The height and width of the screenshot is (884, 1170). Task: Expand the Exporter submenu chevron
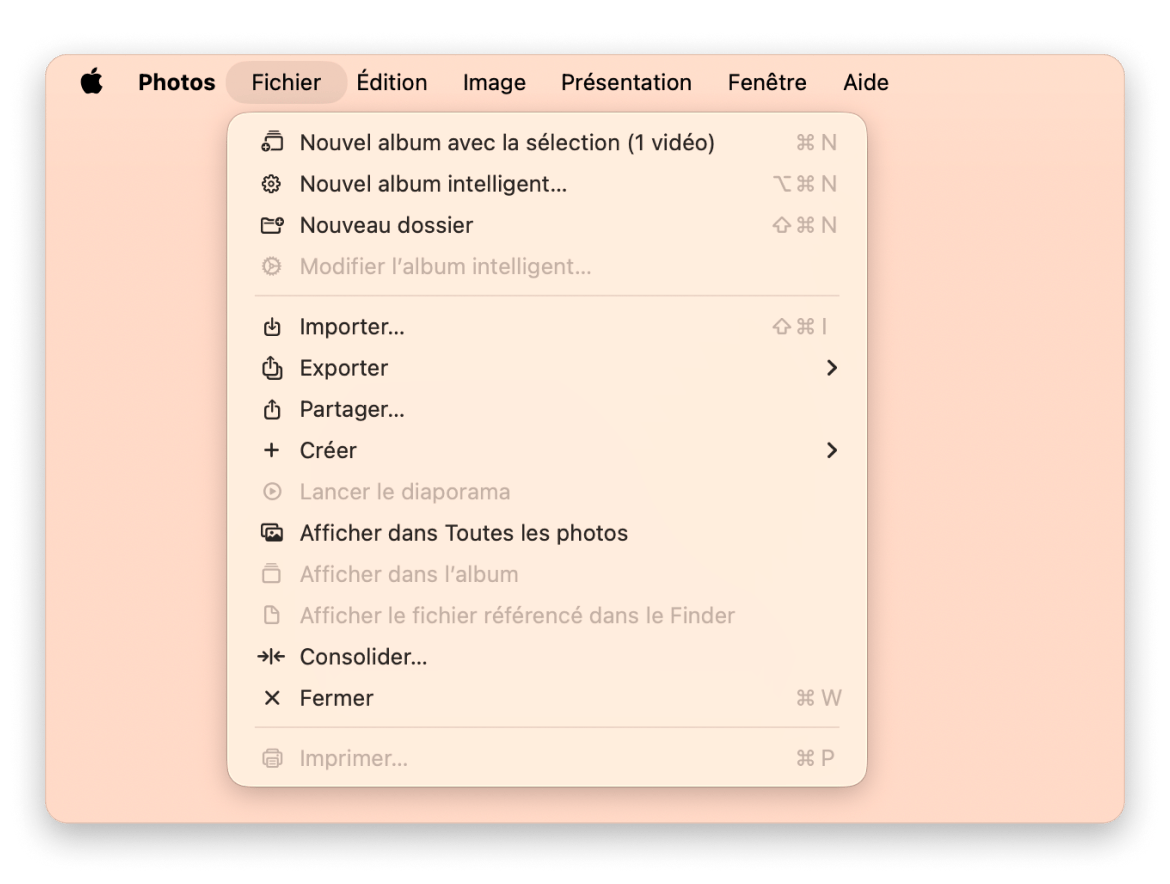coord(831,368)
